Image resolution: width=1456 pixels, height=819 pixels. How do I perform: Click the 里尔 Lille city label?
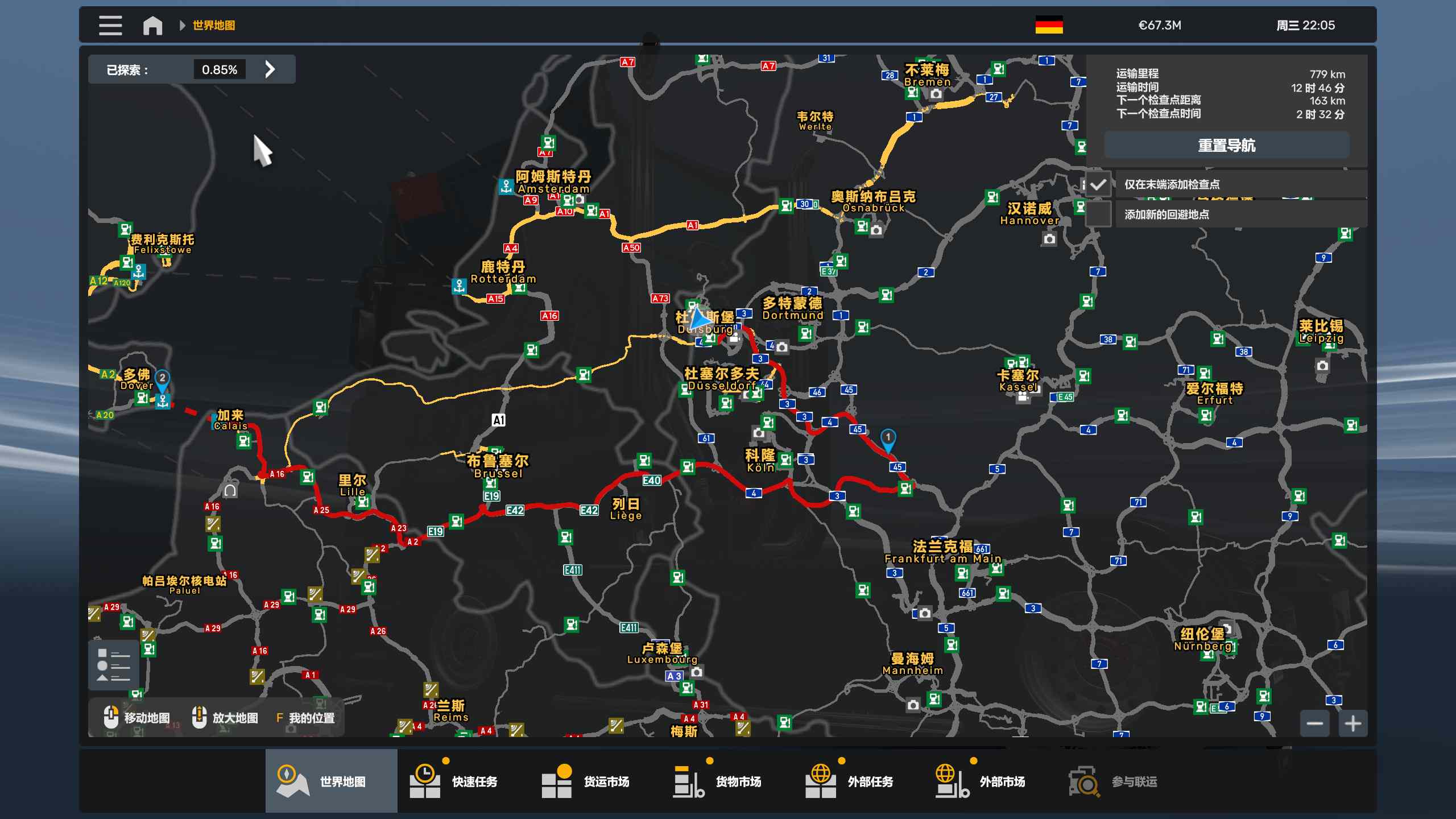[353, 485]
